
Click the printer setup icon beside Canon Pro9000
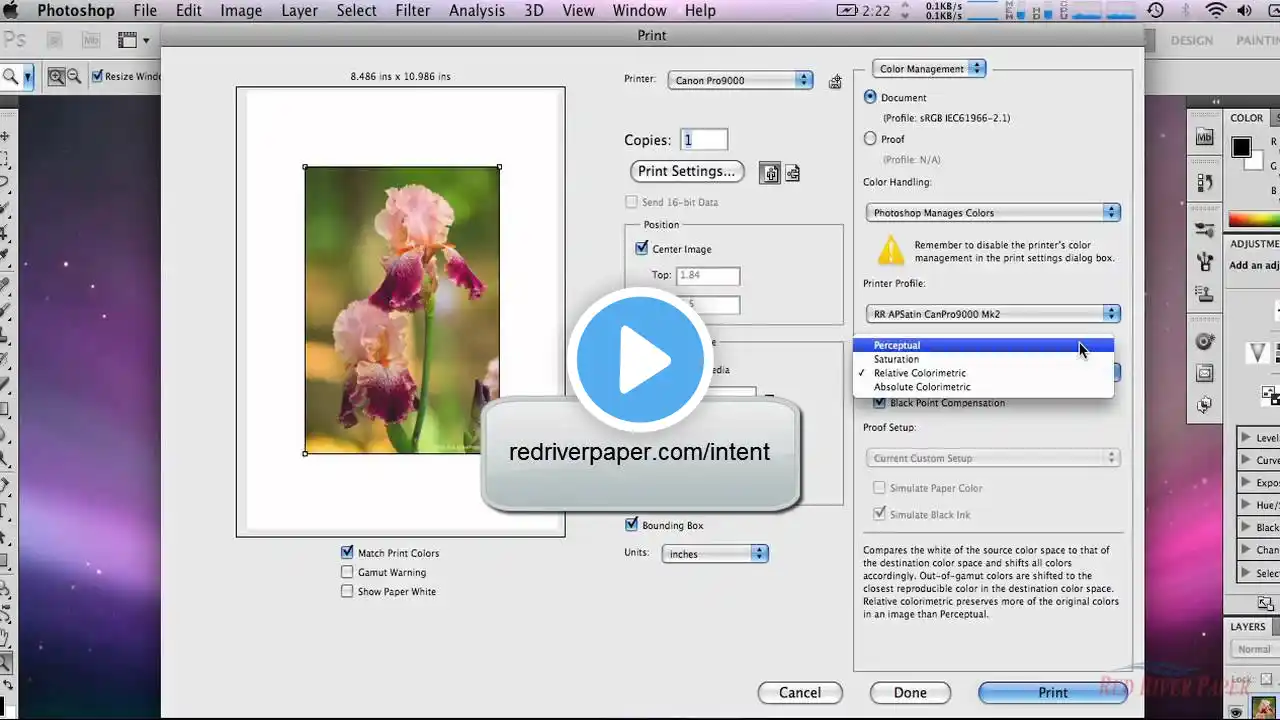[x=835, y=81]
